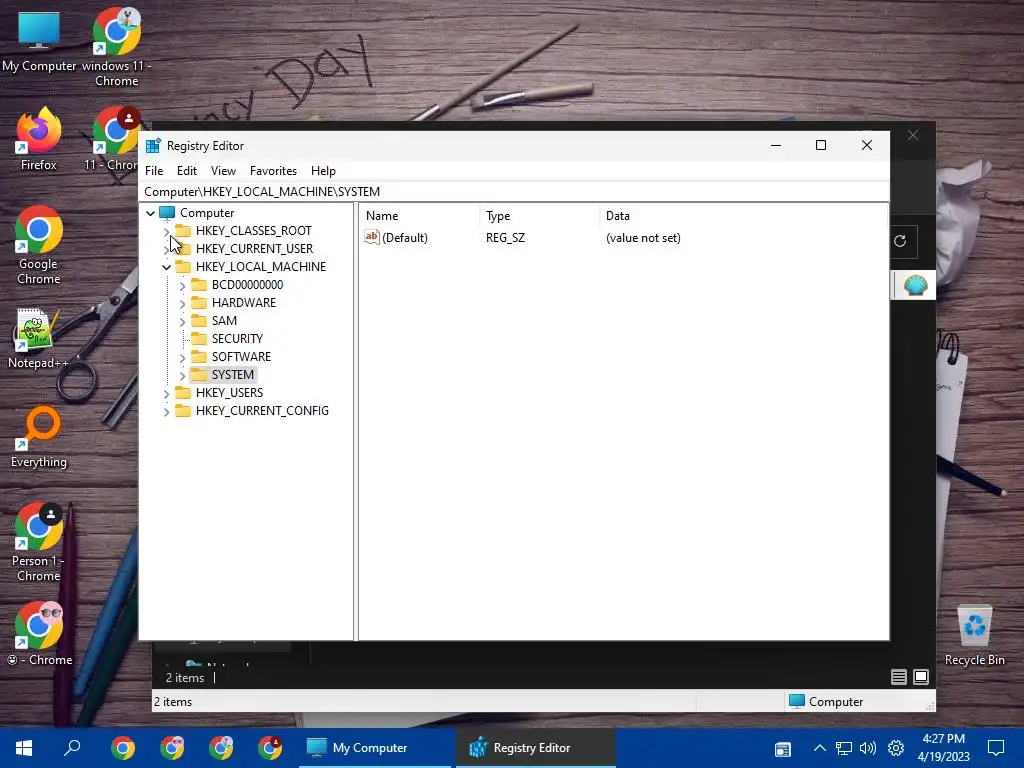Click Registry Editor taskbar button
Viewport: 1024px width, 768px height.
tap(536, 748)
